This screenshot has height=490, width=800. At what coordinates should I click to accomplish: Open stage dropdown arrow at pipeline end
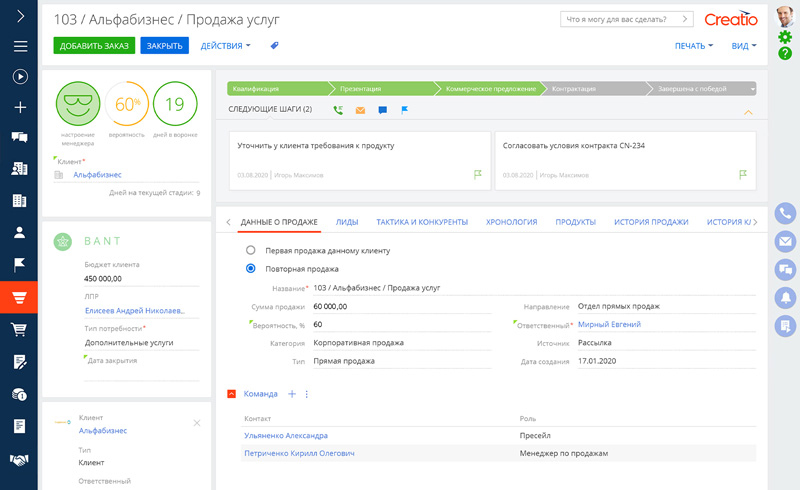752,89
